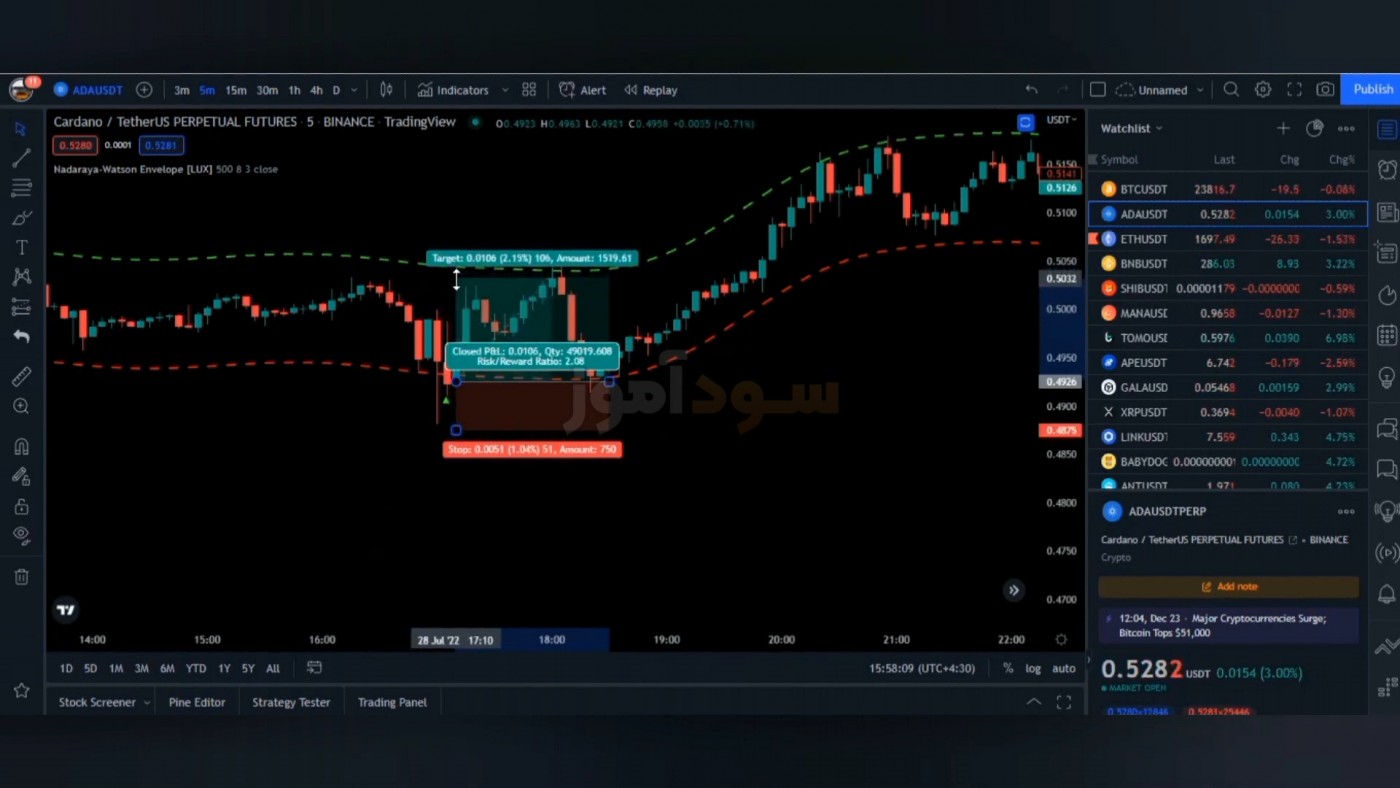Open the layout setup square icon
The image size is (1400, 788).
tap(1097, 90)
